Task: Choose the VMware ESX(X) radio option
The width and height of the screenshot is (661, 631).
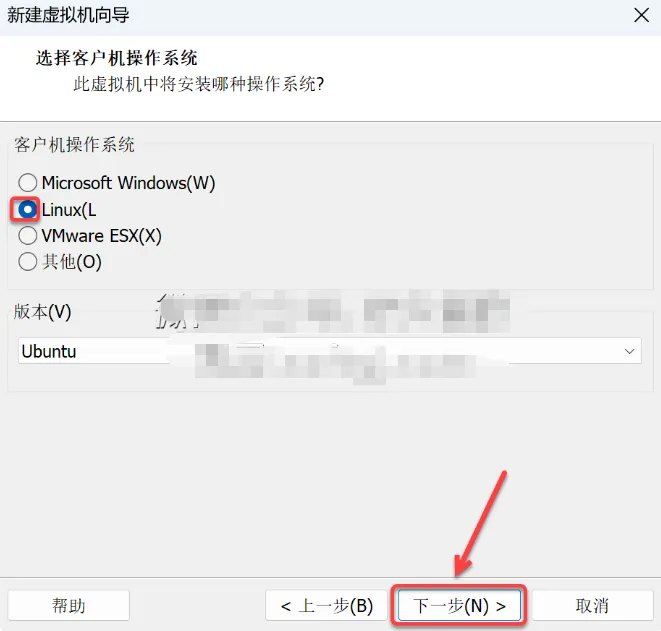Action: [x=27, y=236]
